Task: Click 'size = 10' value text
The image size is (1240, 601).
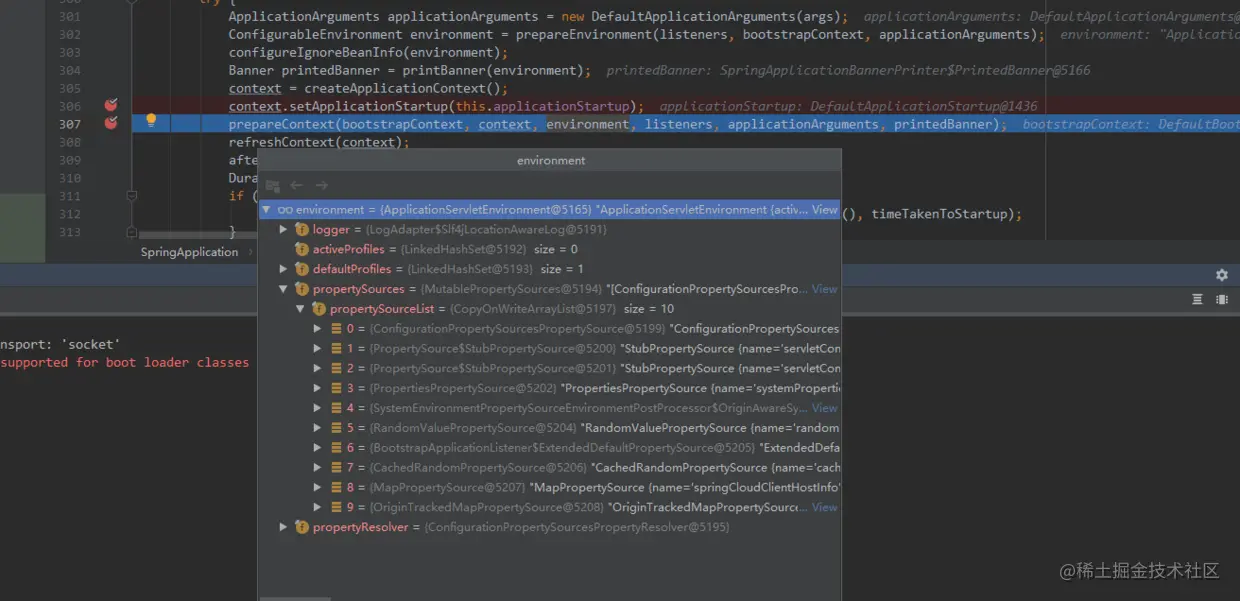Action: point(648,309)
